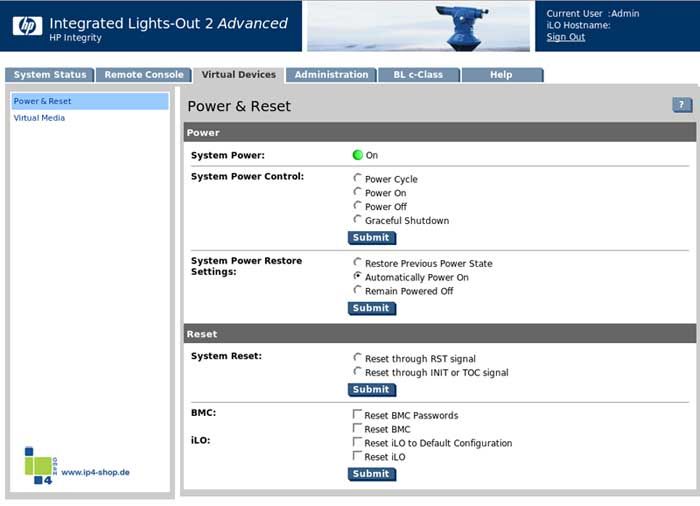
Task: Click the telescope banner image
Action: click(x=418, y=26)
